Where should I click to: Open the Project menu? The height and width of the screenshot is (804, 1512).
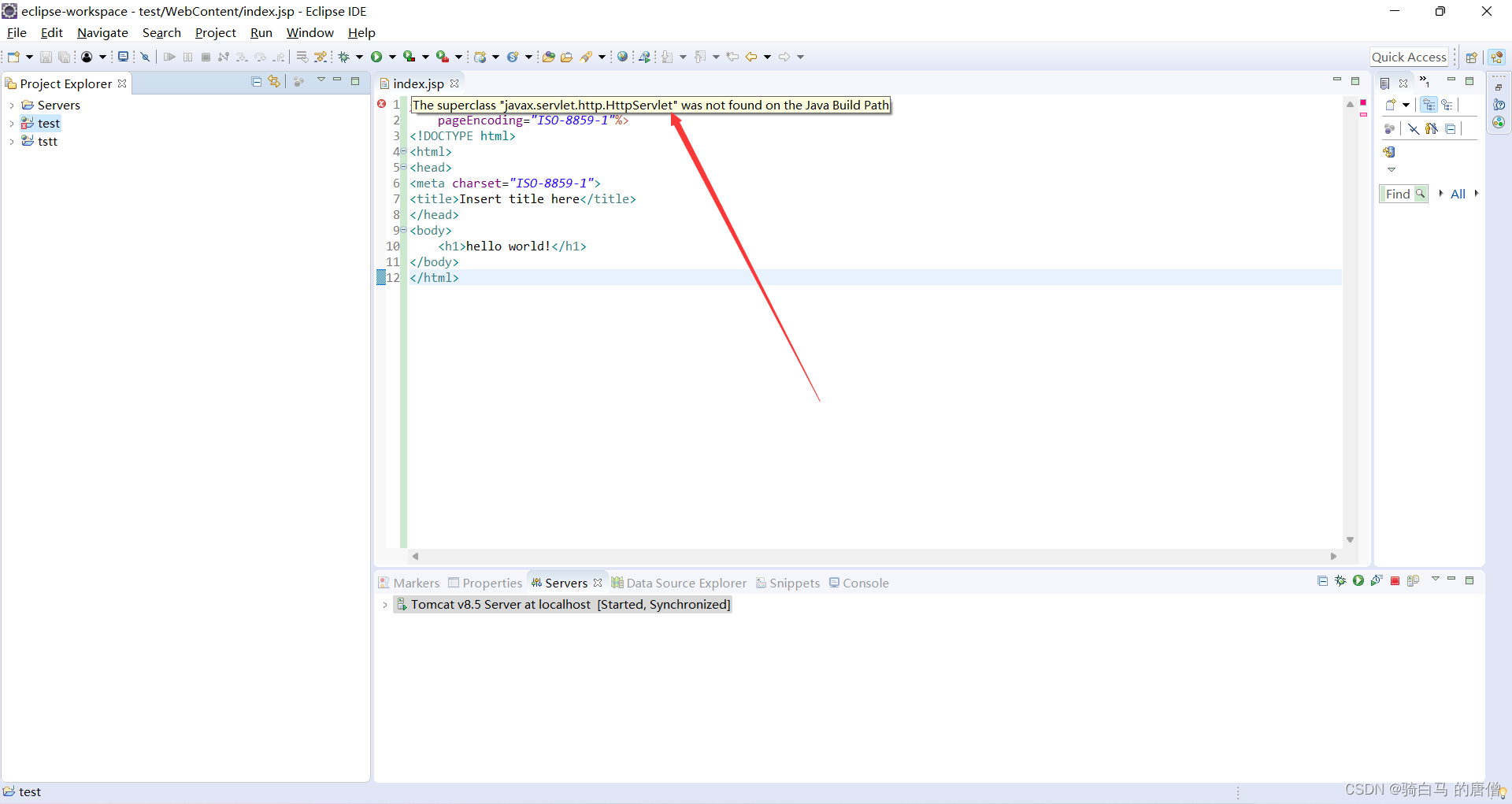(x=215, y=32)
